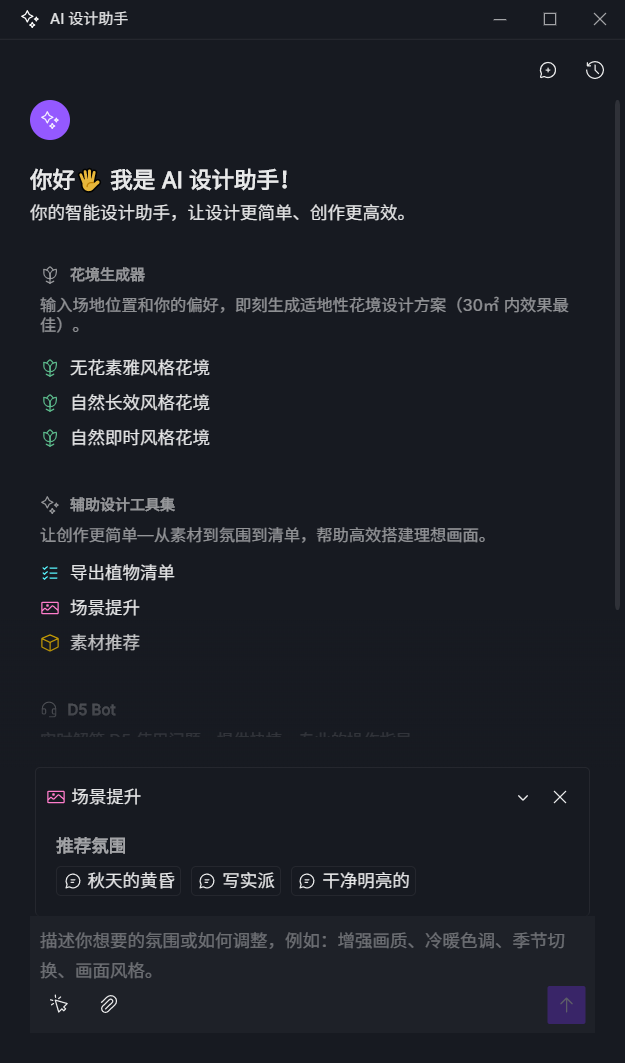Pick the 干净明亮的 atmosphere chip
625x1063 pixels.
pyautogui.click(x=353, y=881)
